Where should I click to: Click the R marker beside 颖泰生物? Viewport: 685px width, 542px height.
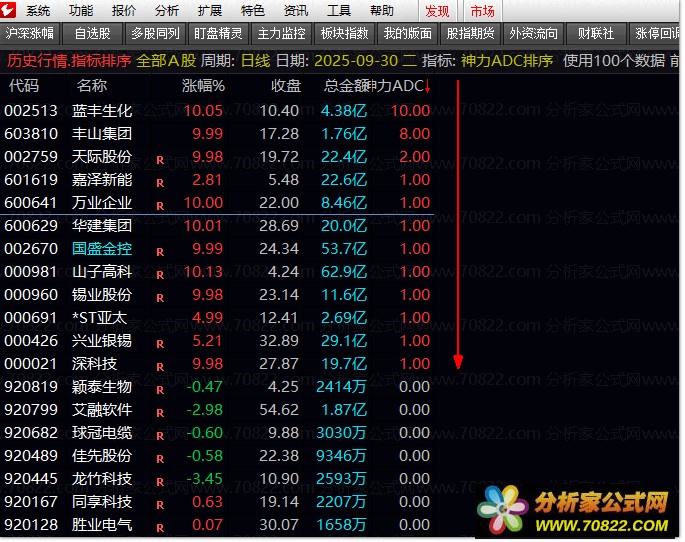[160, 390]
